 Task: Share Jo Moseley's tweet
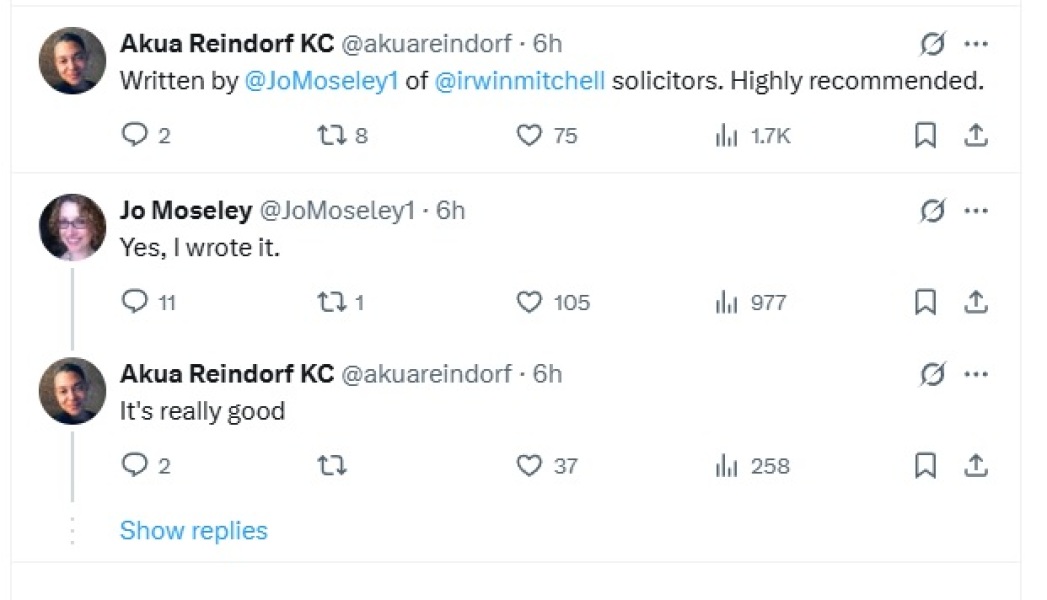pos(977,301)
